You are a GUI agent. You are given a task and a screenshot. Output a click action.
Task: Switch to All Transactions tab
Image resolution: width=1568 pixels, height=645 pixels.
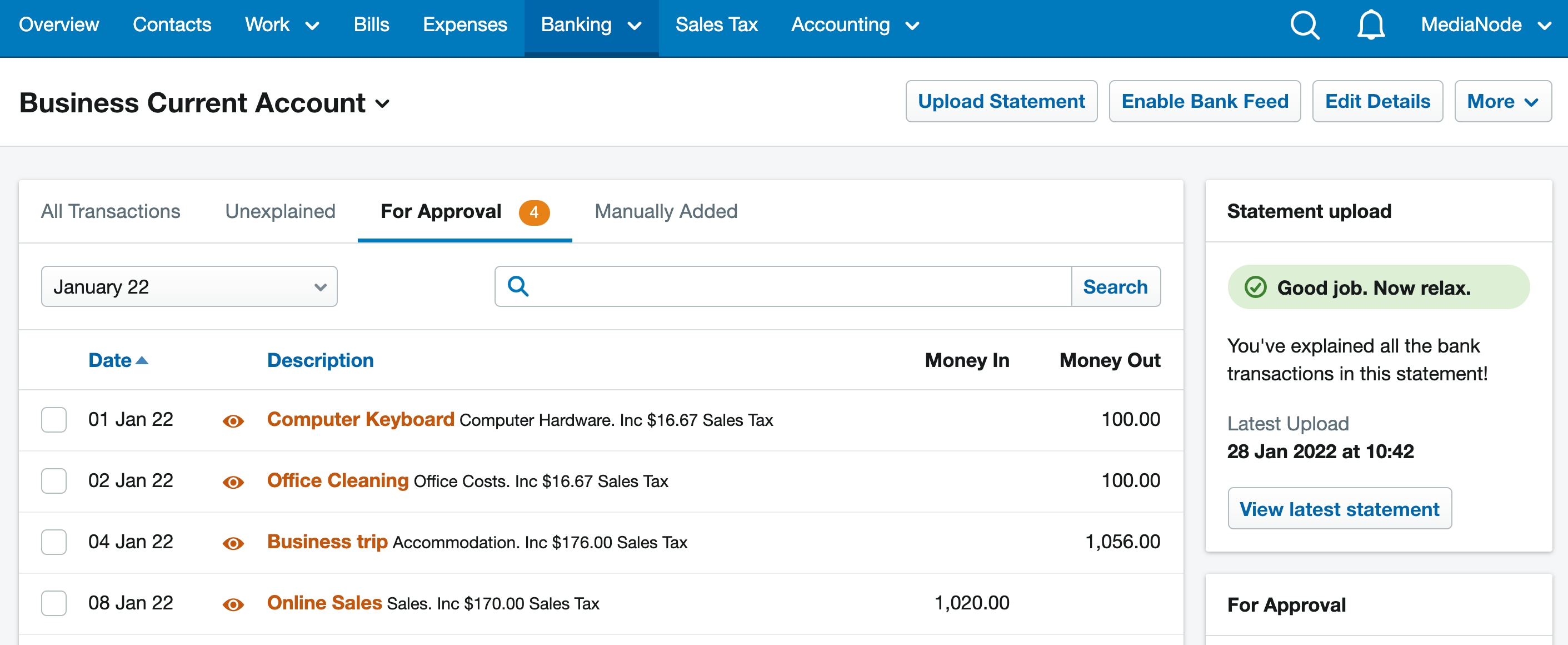111,211
